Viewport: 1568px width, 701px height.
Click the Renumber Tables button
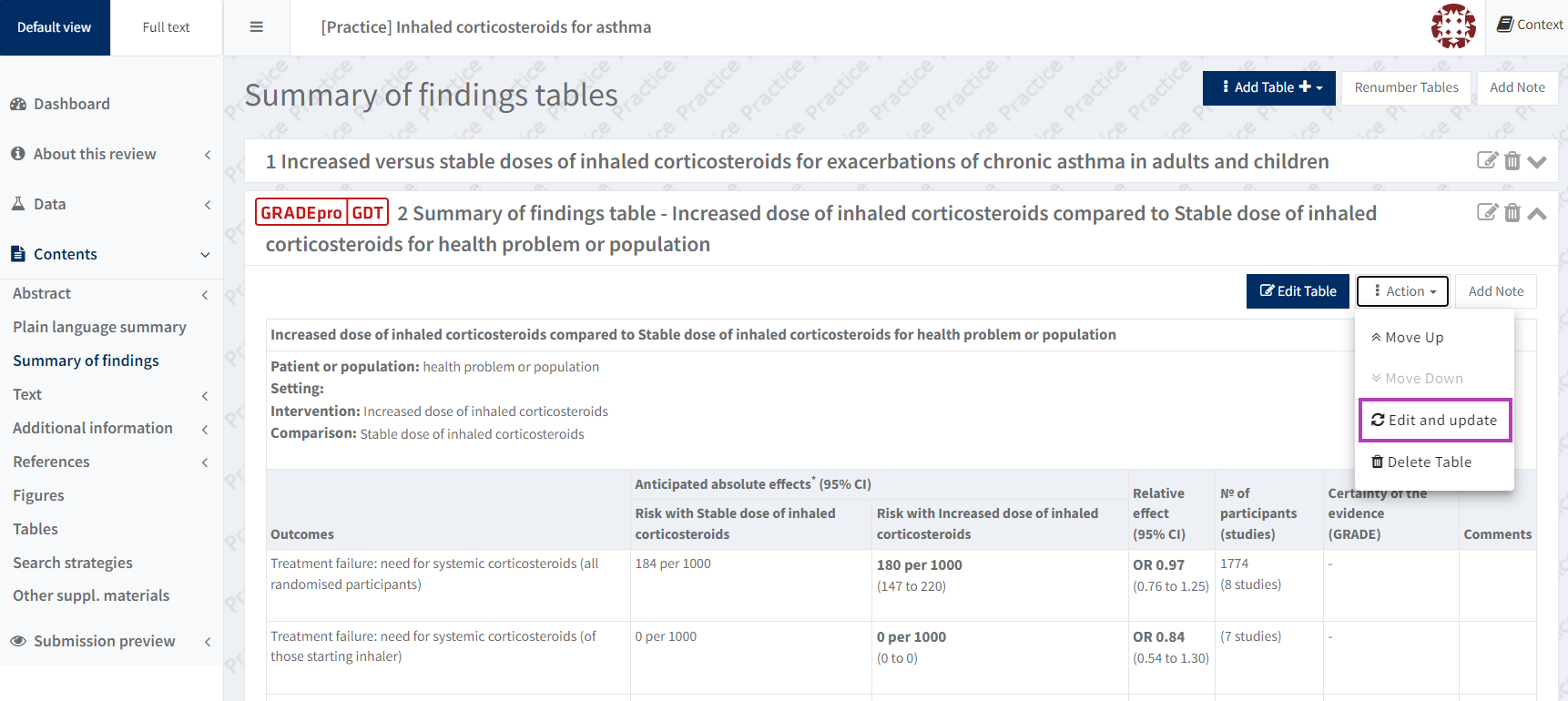tap(1406, 87)
